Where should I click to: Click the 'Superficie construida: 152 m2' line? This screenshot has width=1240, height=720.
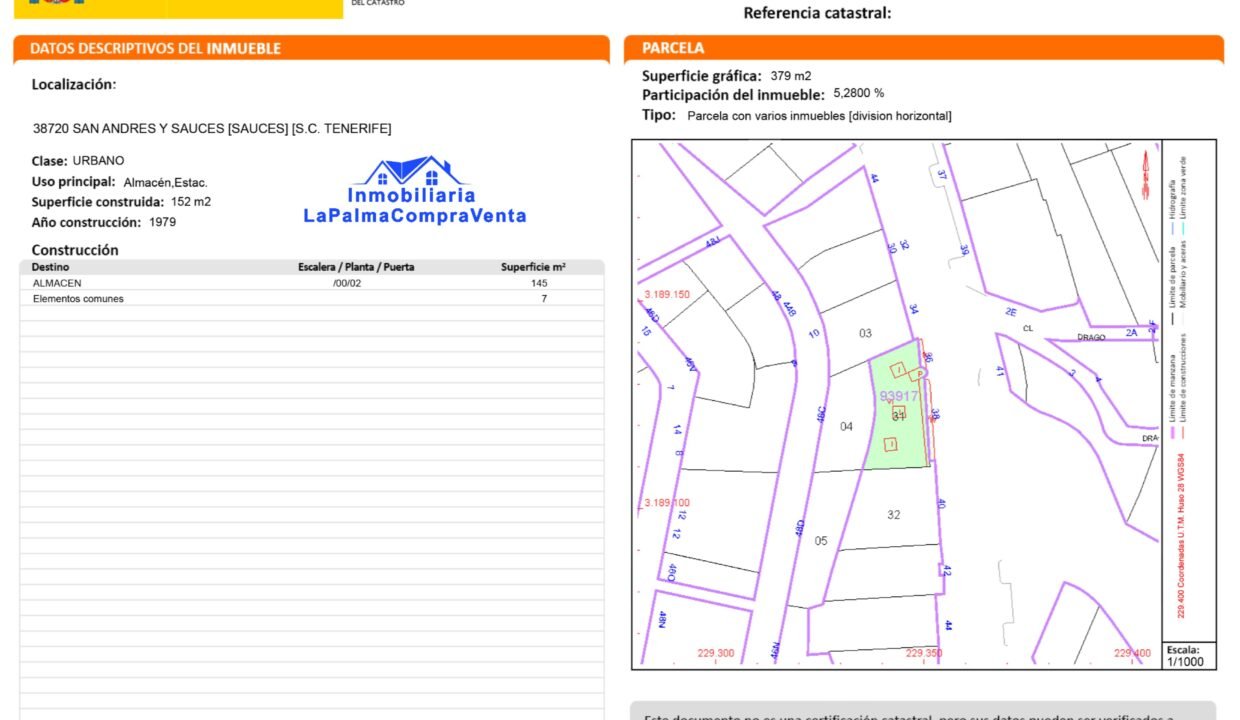pyautogui.click(x=121, y=202)
